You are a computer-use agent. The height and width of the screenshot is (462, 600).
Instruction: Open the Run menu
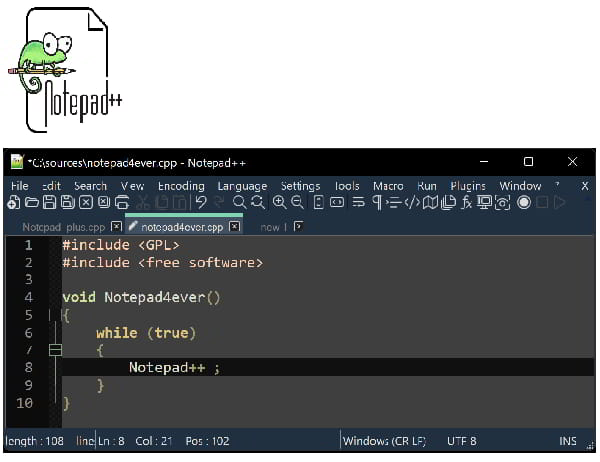pos(427,186)
